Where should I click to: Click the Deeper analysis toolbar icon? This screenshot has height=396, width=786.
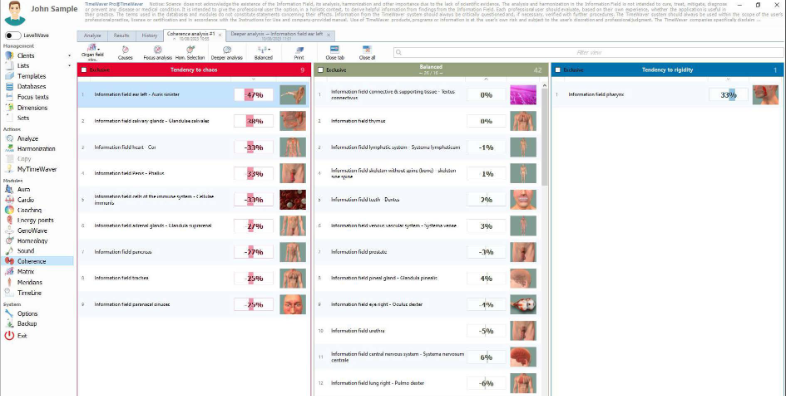[x=227, y=52]
